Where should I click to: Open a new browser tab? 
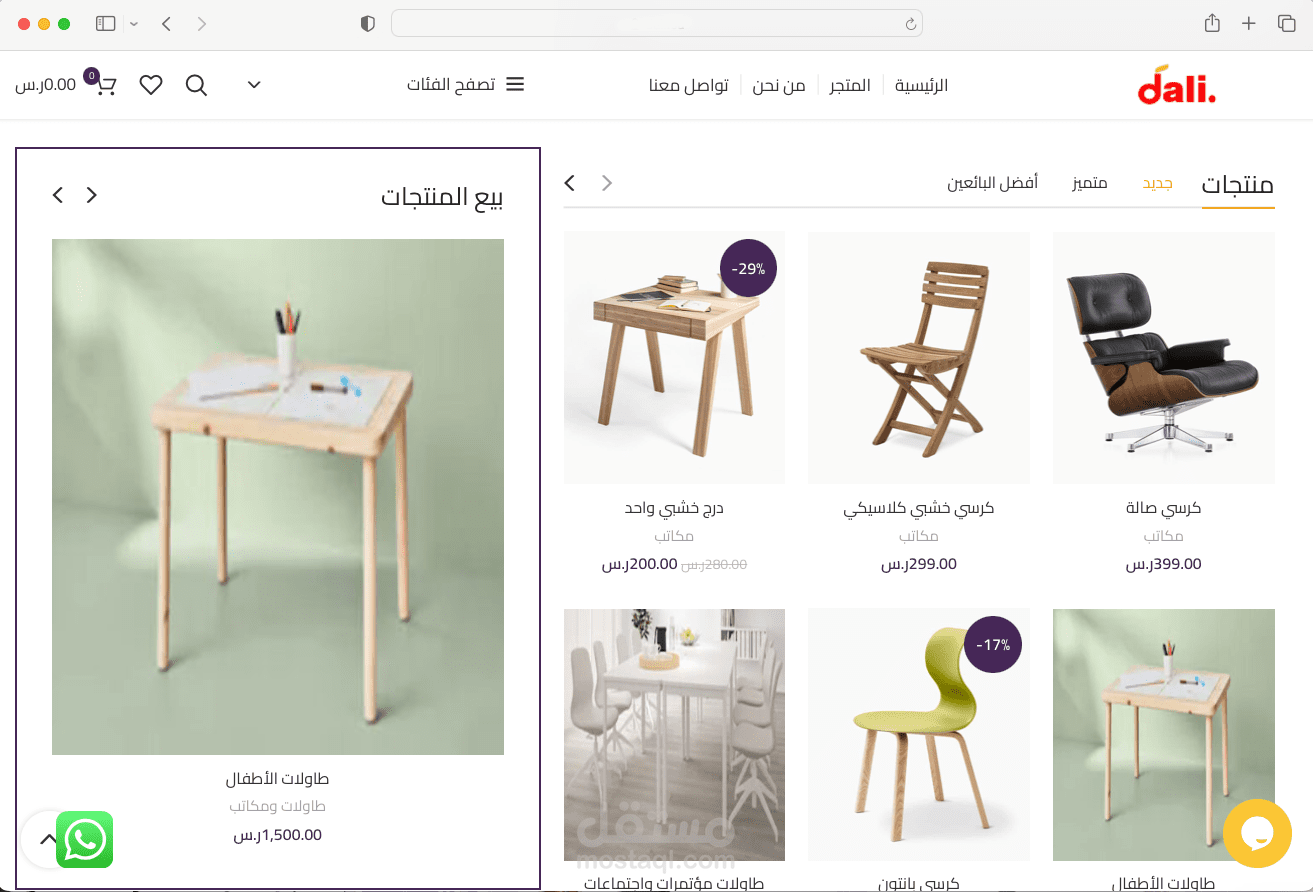tap(1249, 23)
